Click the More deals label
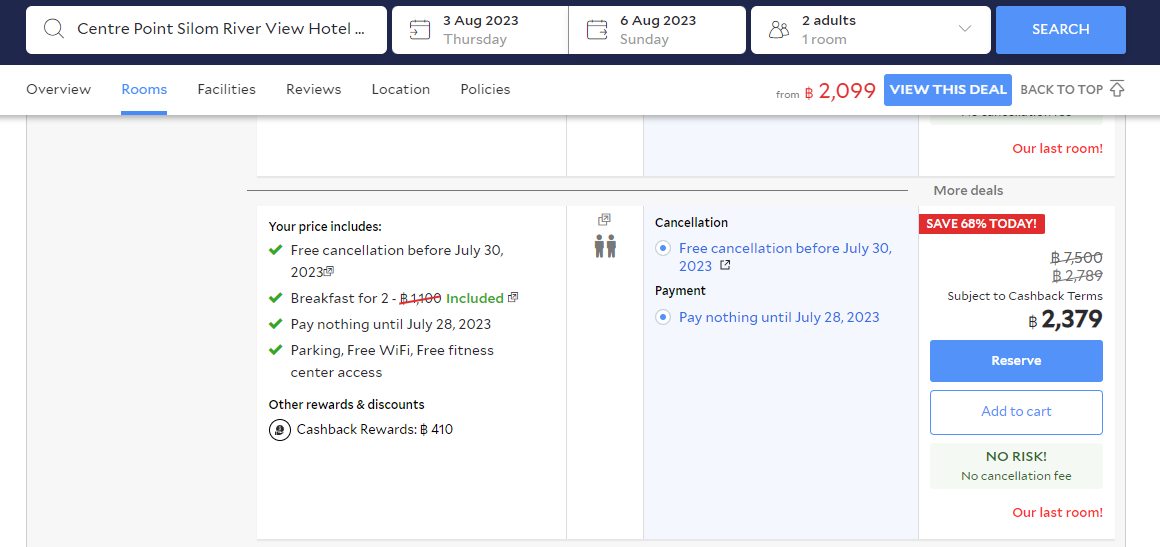This screenshot has height=547, width=1160. pos(968,191)
